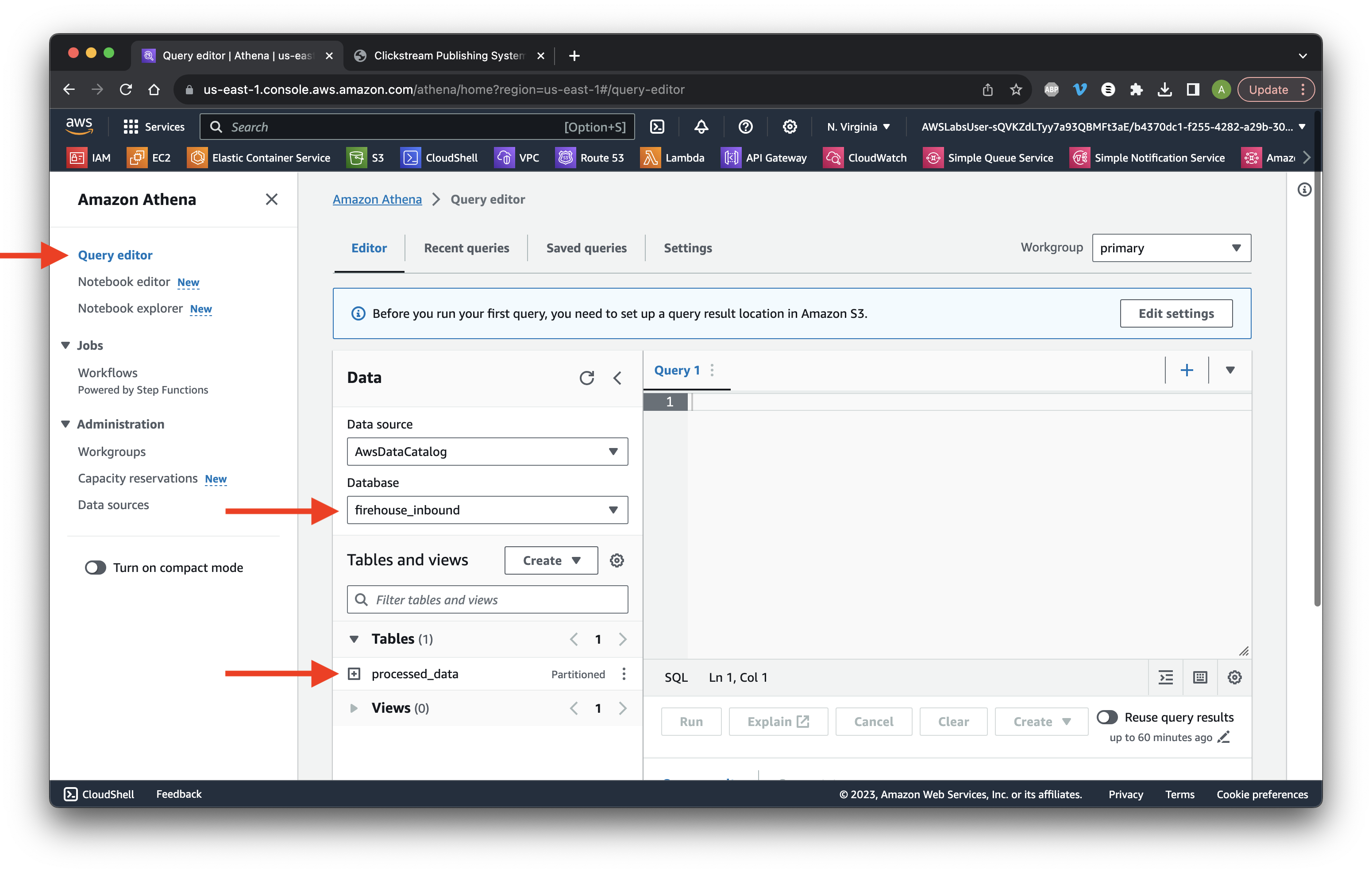The image size is (1372, 873).
Task: Open Notebook editor in side navigation
Action: click(x=123, y=282)
